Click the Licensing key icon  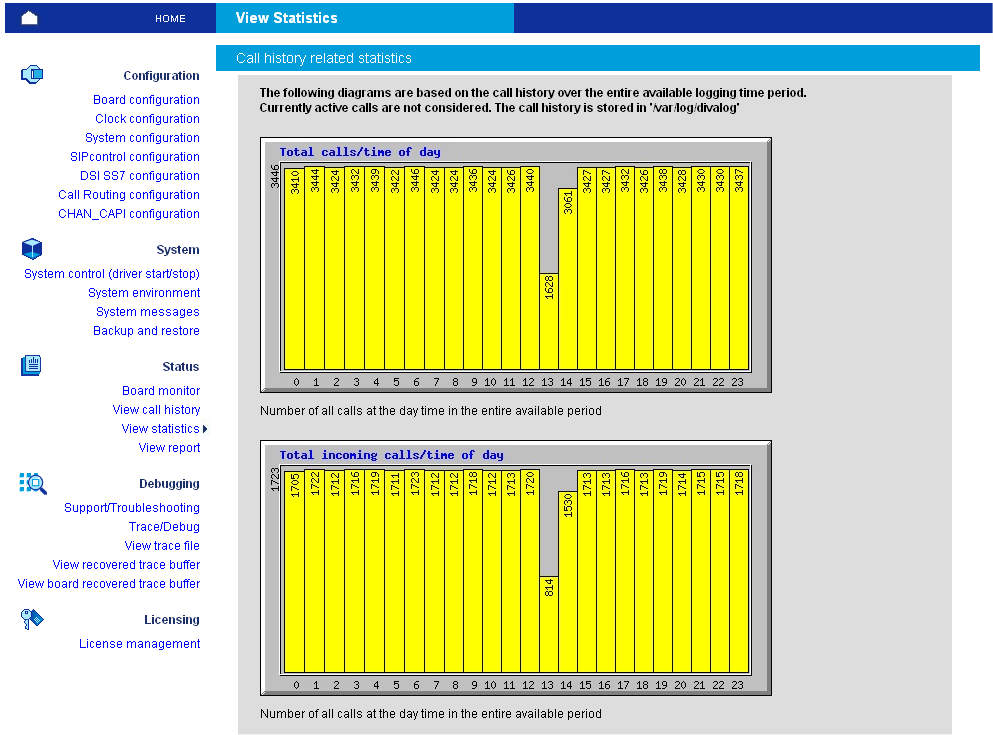click(x=32, y=619)
